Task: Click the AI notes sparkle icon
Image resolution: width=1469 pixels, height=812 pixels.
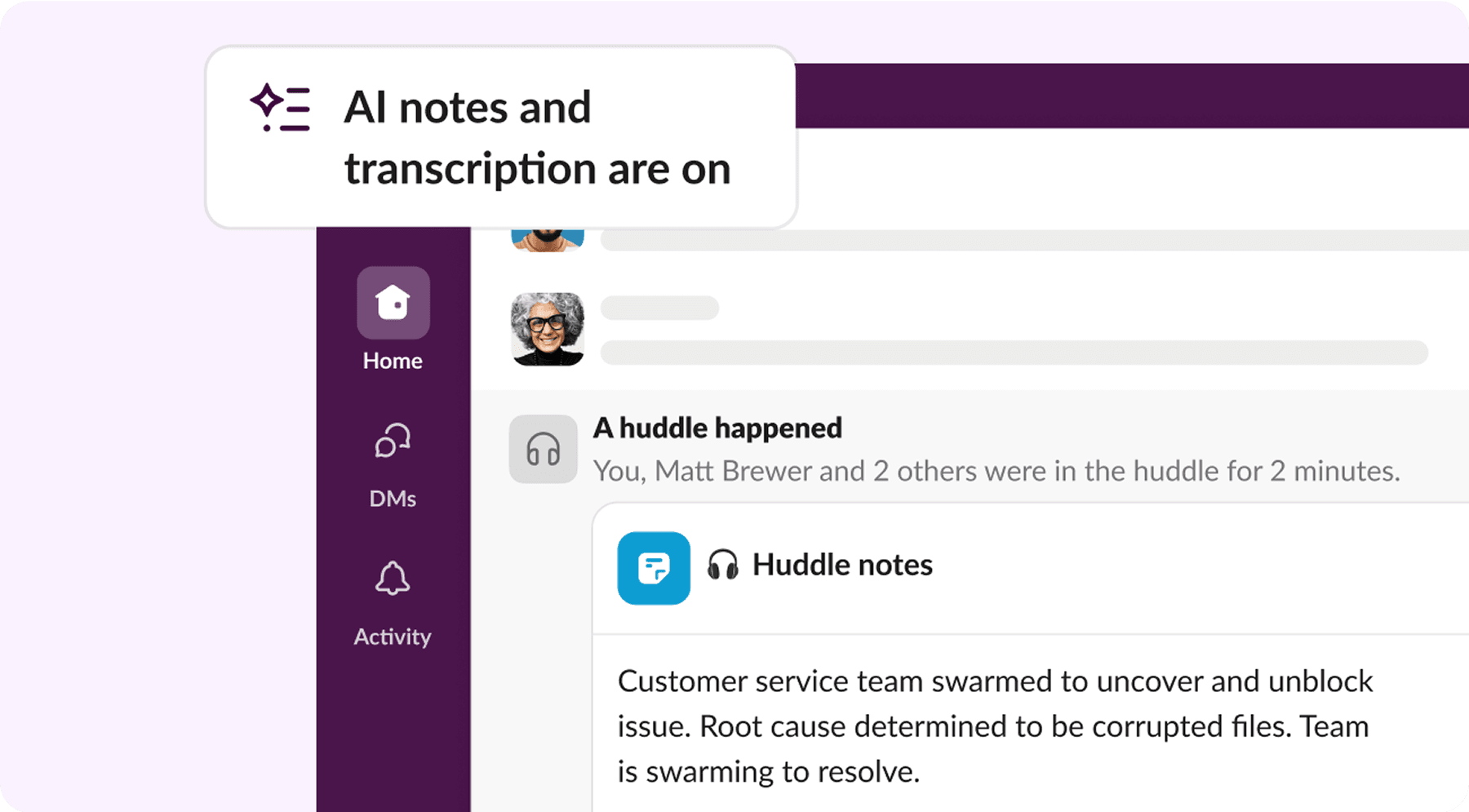Action: [x=280, y=109]
